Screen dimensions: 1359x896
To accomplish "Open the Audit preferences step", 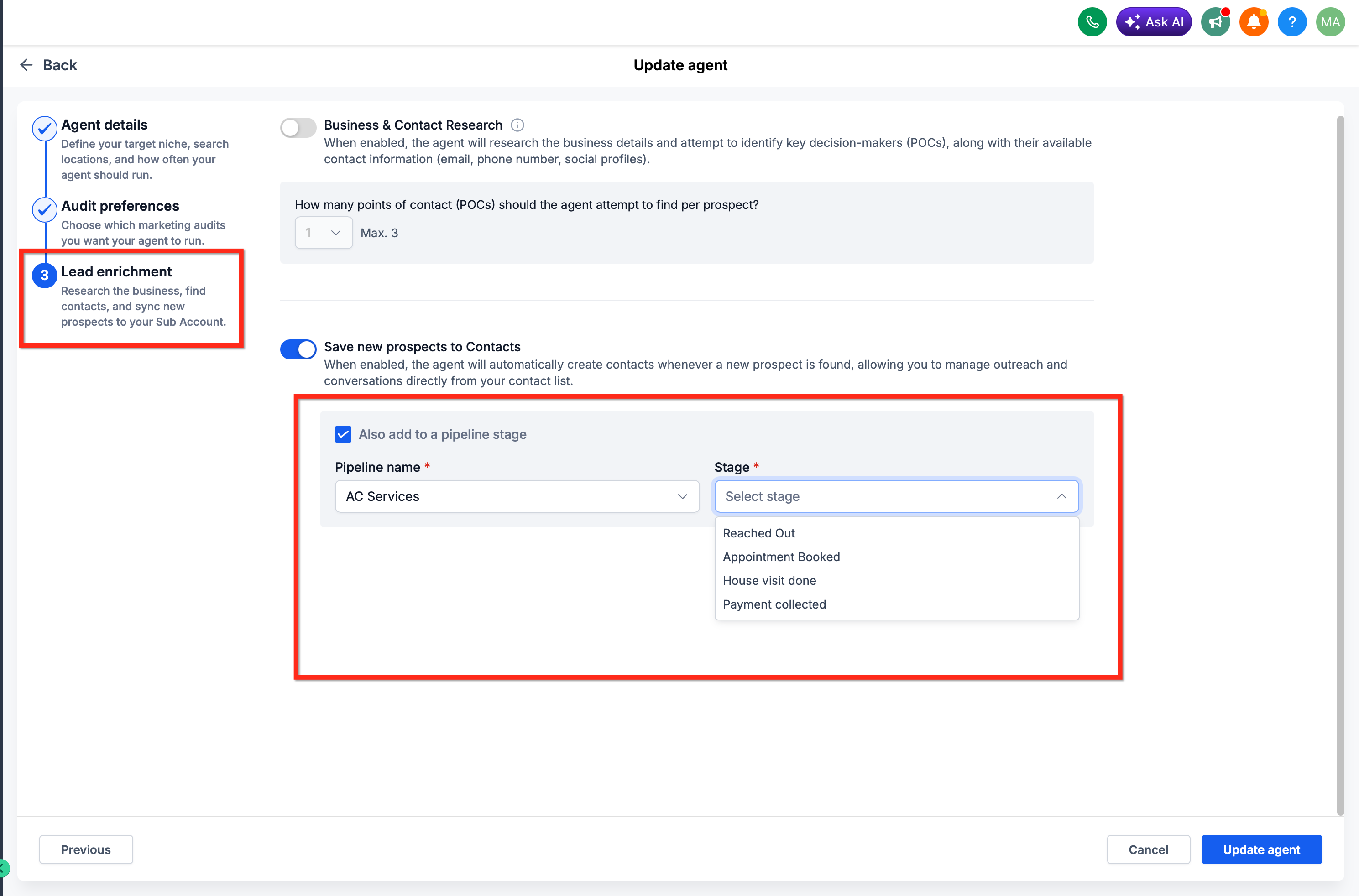I will pos(120,206).
